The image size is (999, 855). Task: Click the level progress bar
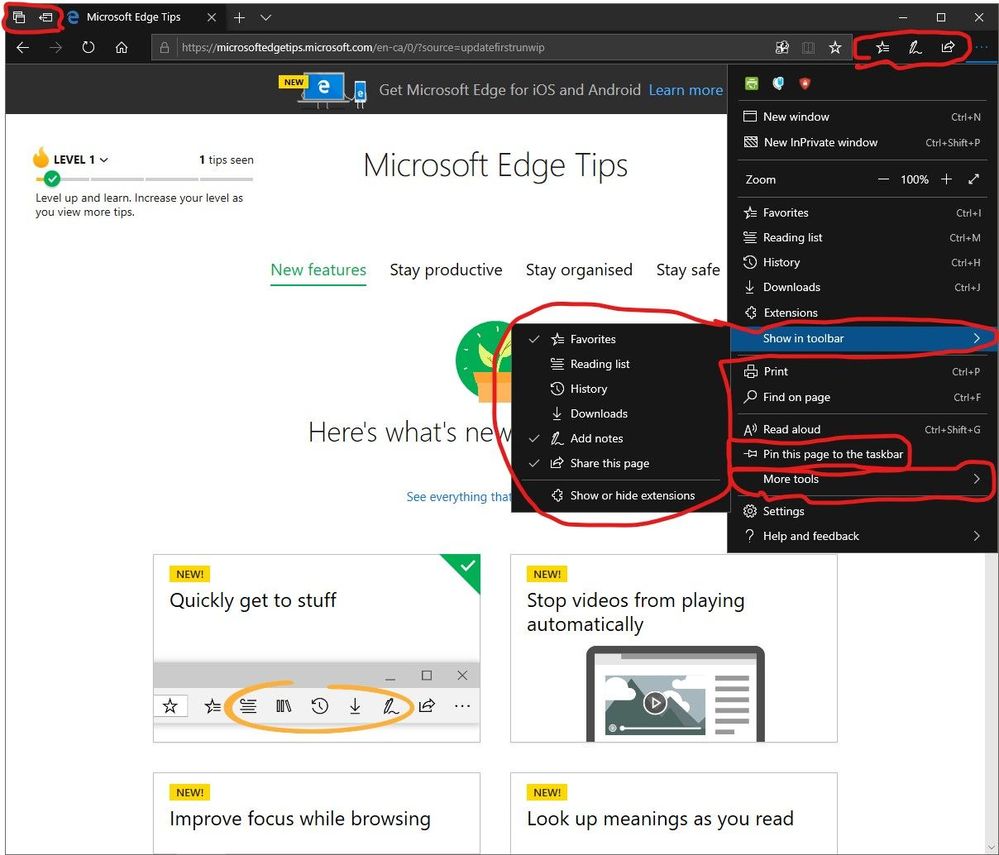pyautogui.click(x=145, y=180)
